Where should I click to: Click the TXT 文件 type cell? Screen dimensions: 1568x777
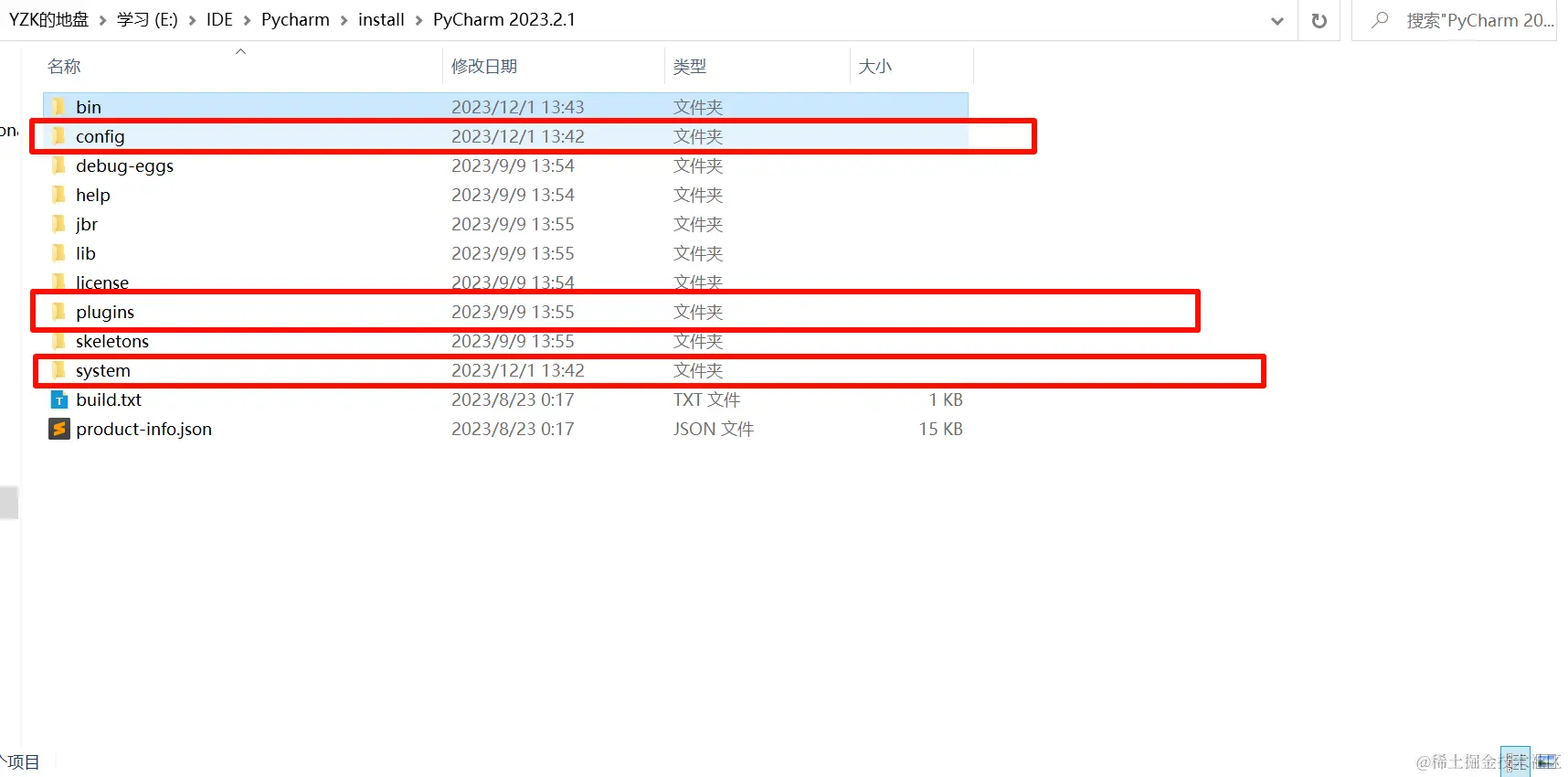coord(706,399)
